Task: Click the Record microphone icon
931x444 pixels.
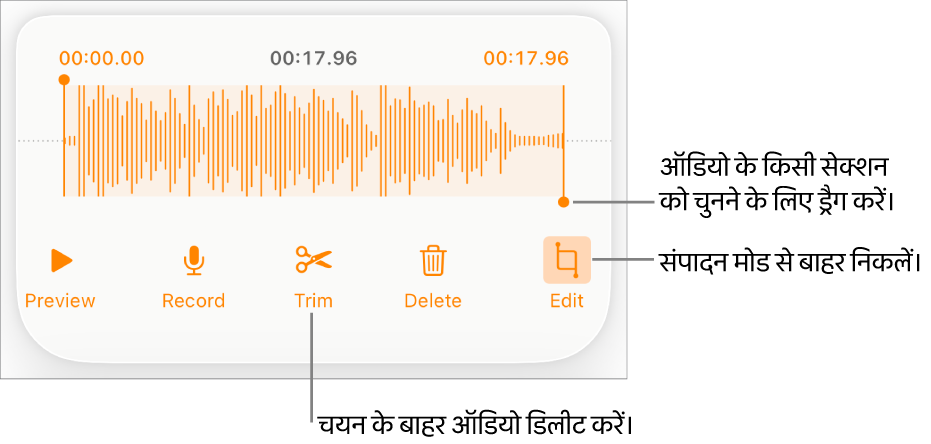Action: [194, 261]
